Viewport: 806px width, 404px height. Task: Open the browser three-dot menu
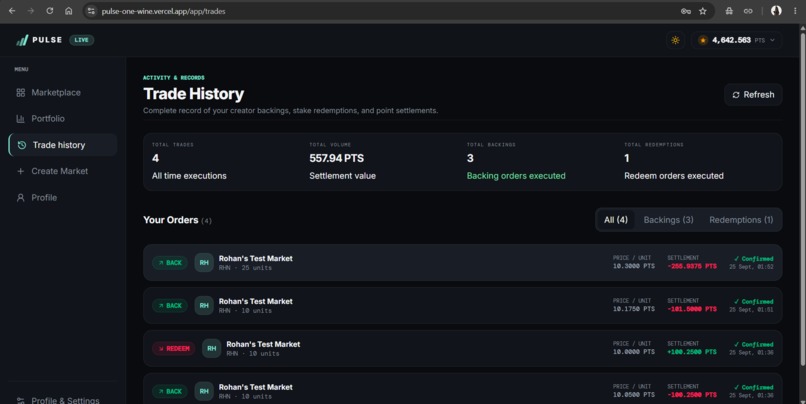tap(795, 11)
